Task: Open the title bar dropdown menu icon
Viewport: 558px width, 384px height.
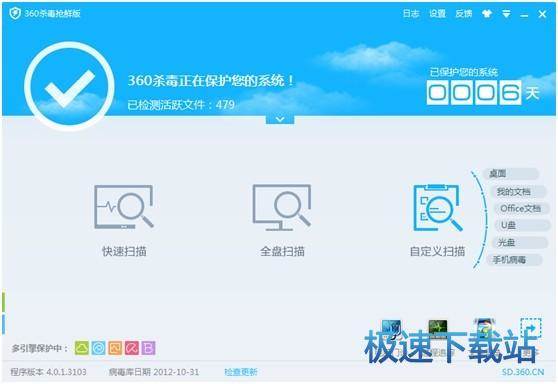Action: pyautogui.click(x=506, y=14)
